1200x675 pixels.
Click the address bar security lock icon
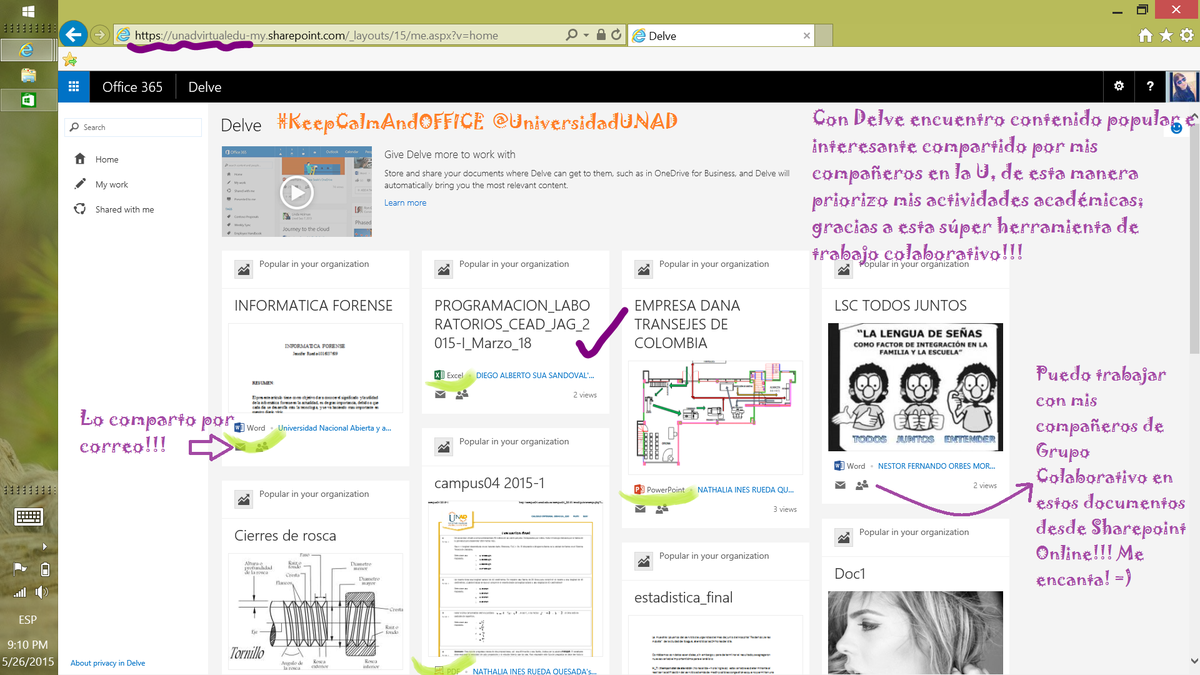[601, 35]
